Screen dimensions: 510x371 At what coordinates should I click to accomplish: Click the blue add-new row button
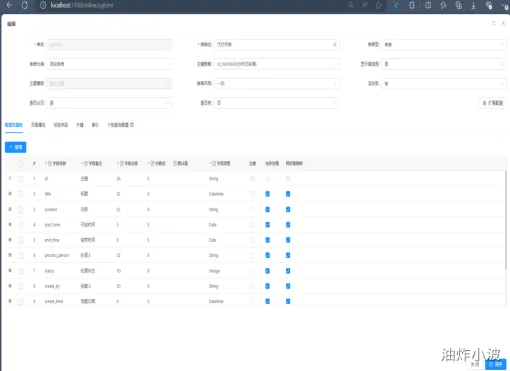(16, 147)
